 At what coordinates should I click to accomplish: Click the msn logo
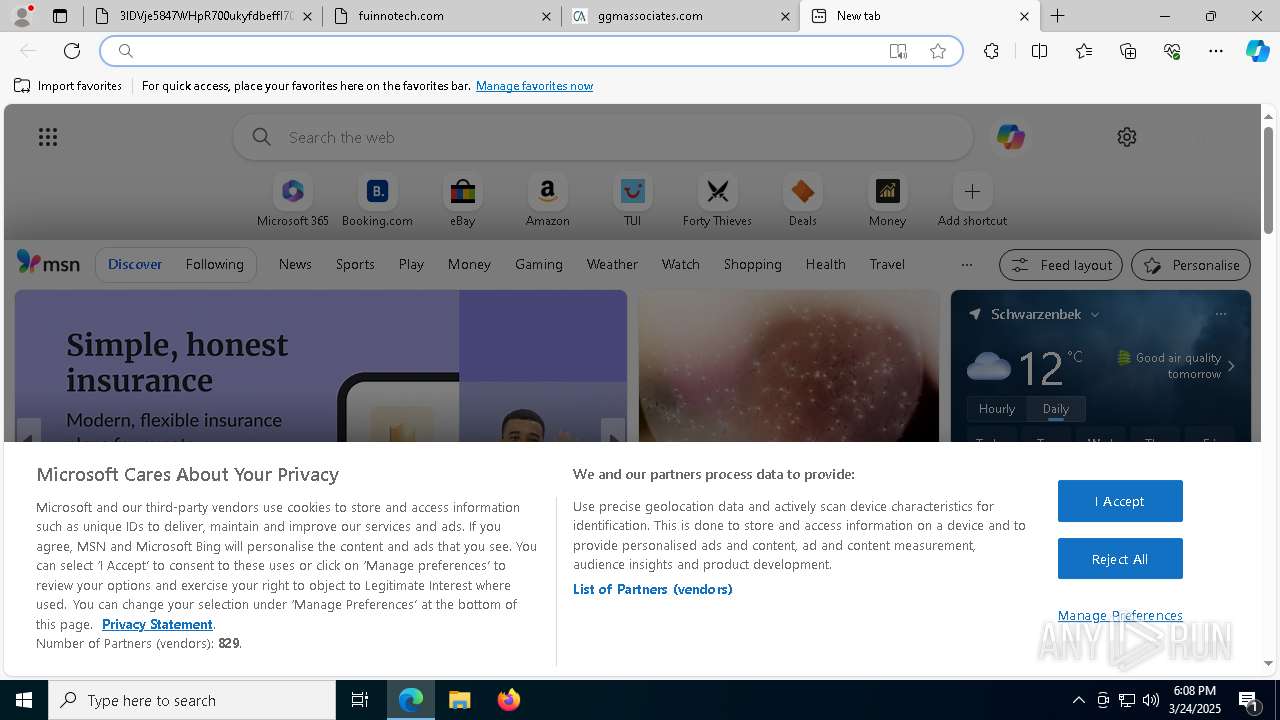(48, 263)
